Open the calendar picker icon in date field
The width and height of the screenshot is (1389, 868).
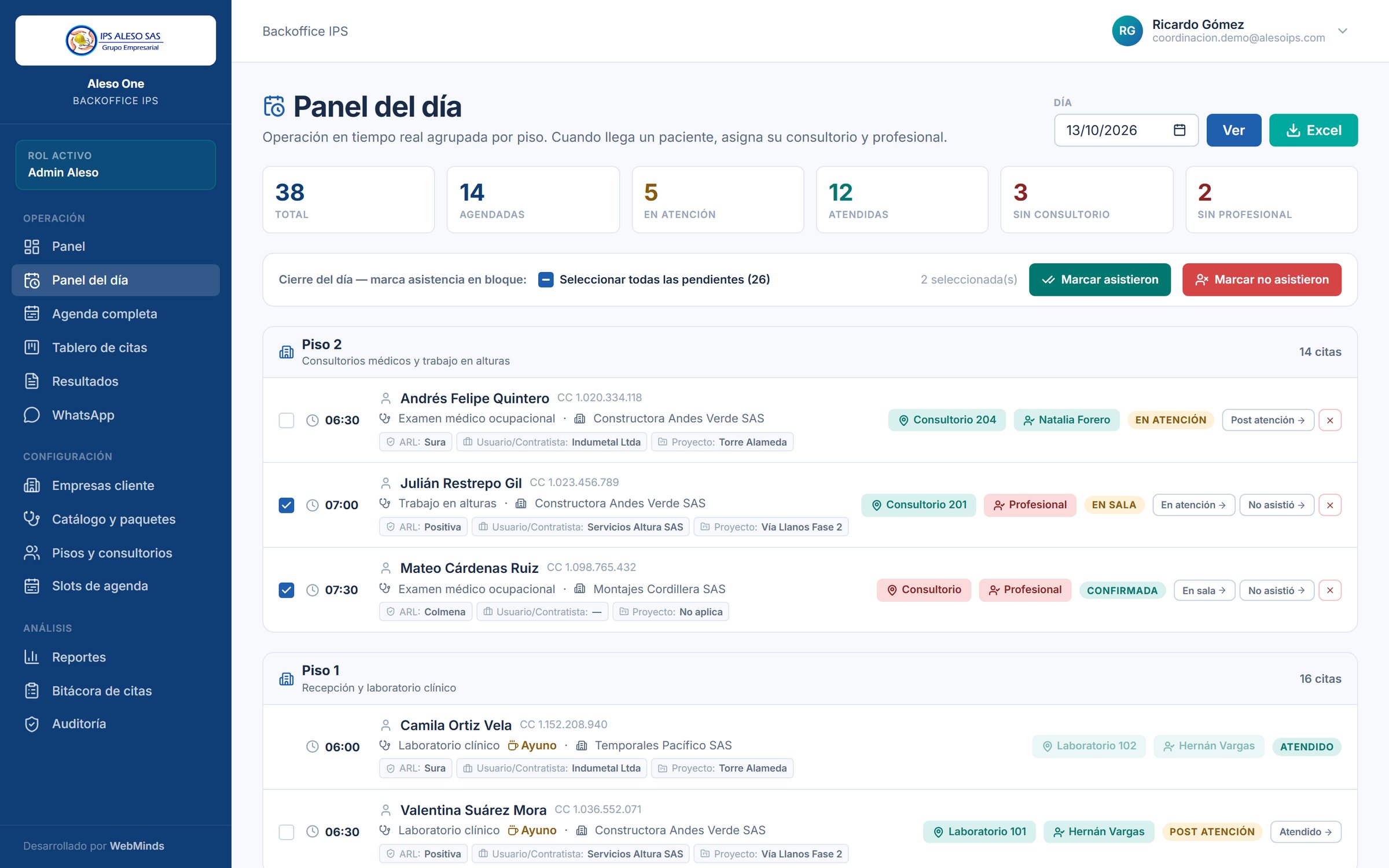pos(1179,130)
